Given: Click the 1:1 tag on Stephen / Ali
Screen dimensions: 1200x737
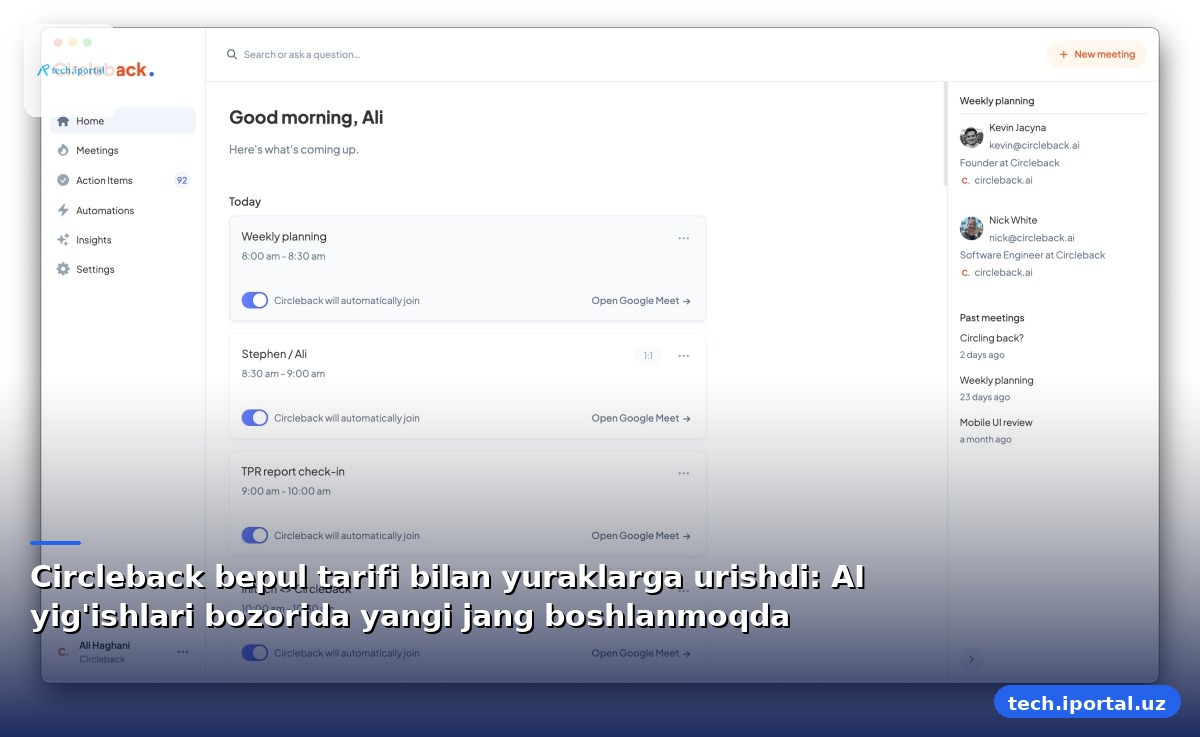Looking at the screenshot, I should pyautogui.click(x=648, y=355).
